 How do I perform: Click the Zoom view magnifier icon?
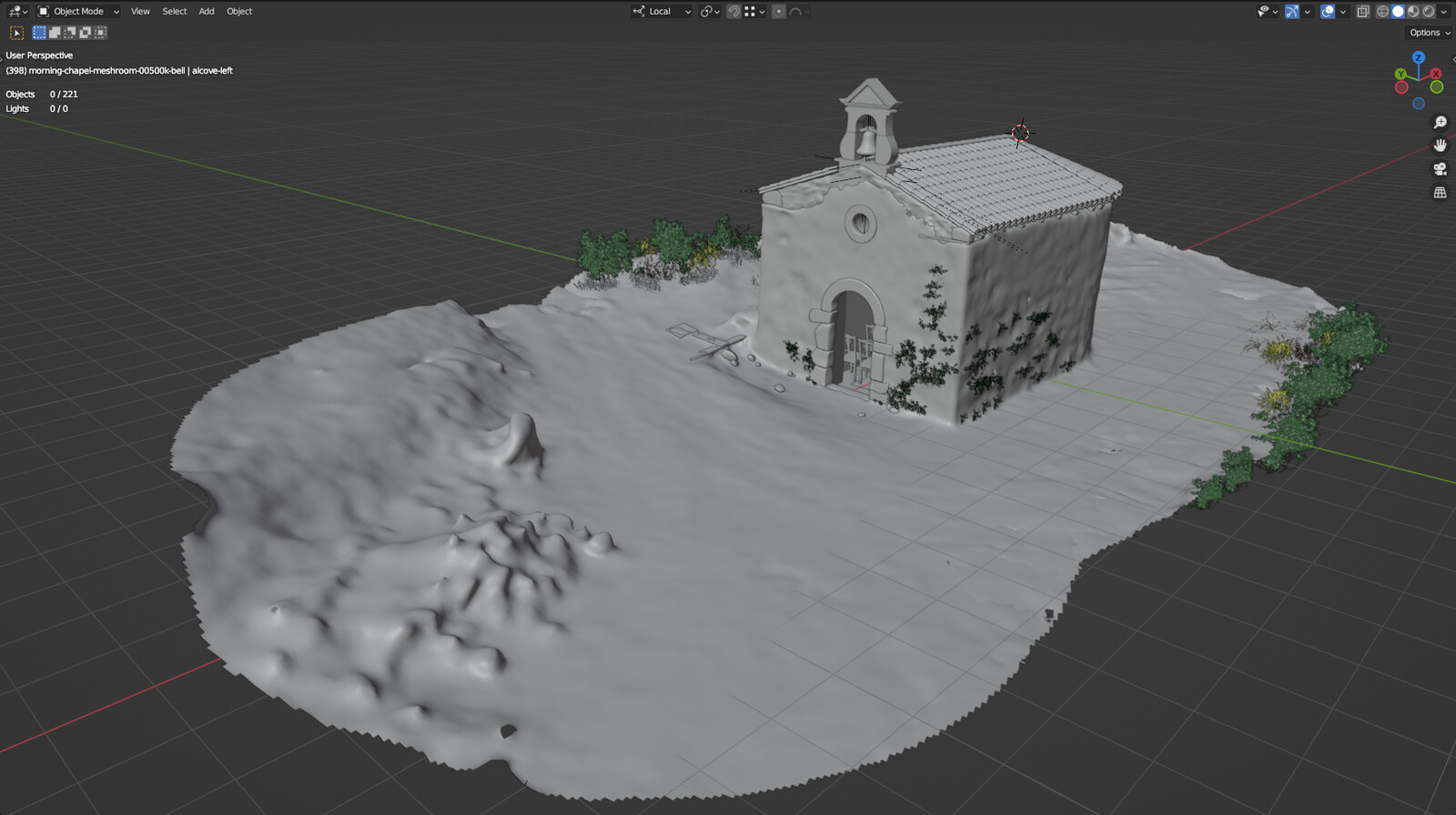tap(1441, 122)
